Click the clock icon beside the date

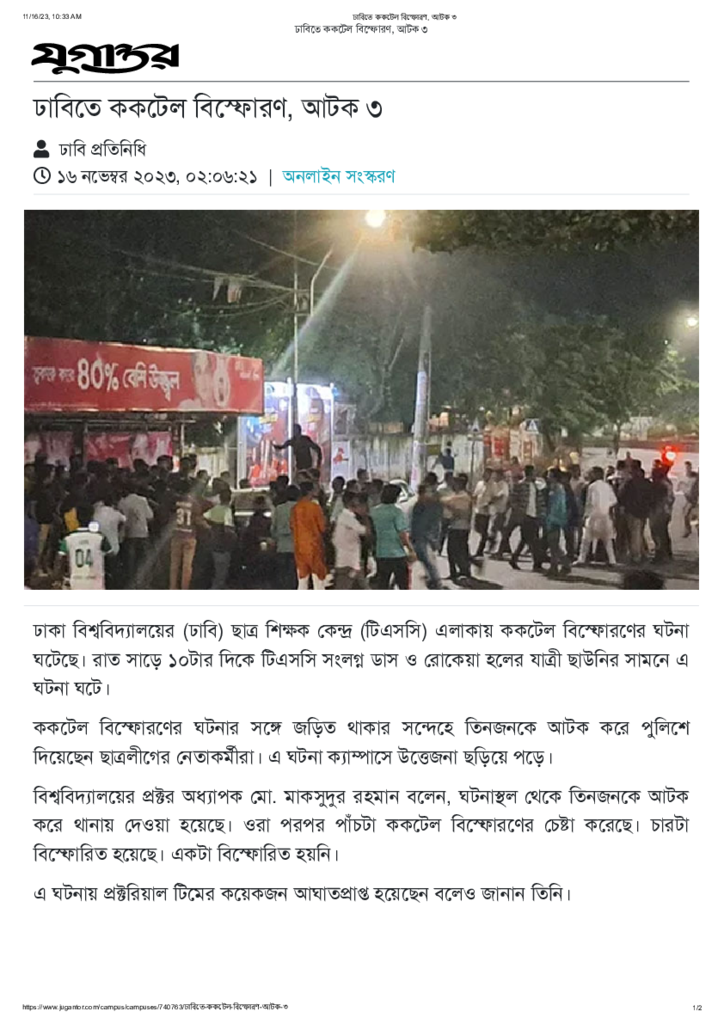pos(42,176)
